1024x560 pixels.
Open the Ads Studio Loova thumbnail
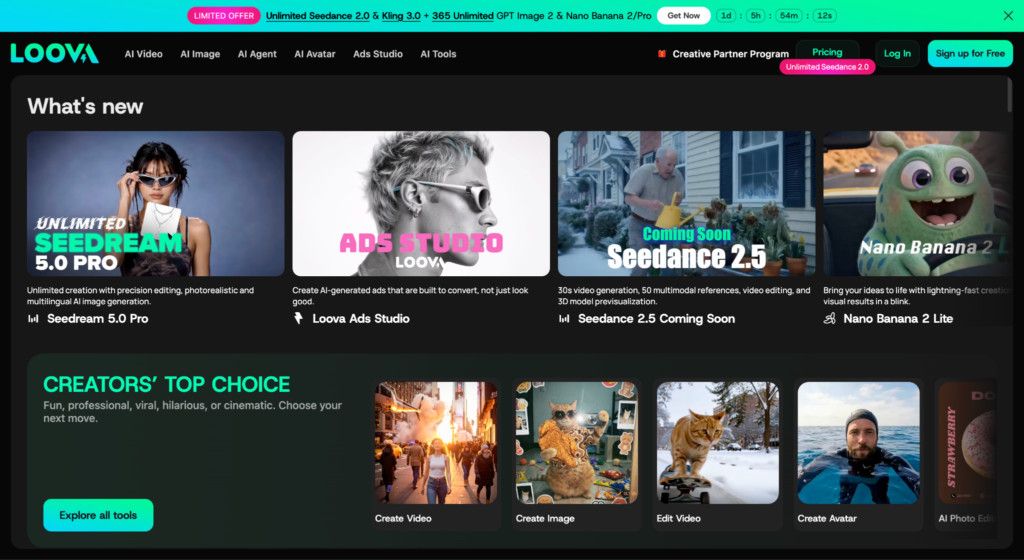[421, 204]
